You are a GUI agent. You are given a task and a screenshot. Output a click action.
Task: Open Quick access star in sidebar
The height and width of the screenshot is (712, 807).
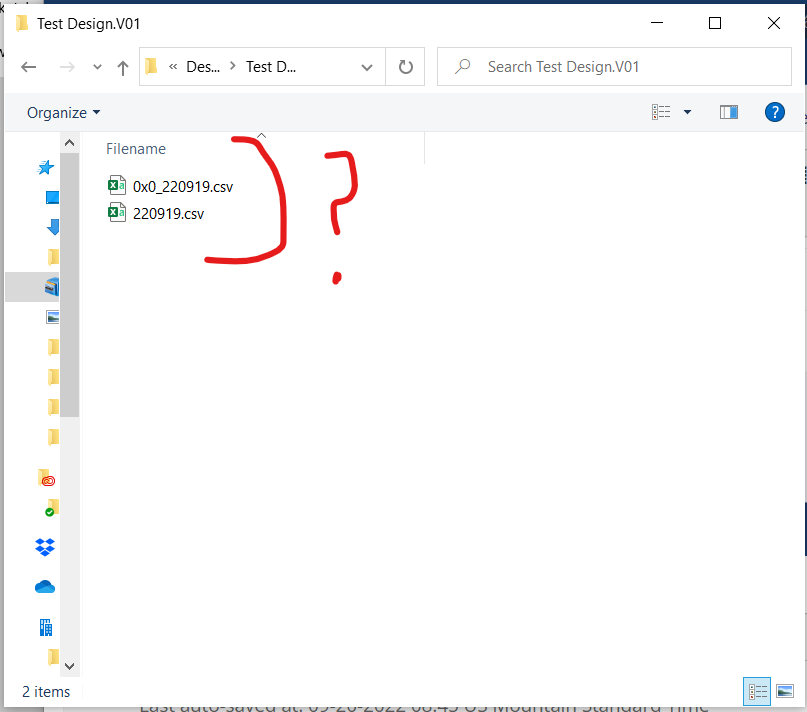pyautogui.click(x=46, y=167)
